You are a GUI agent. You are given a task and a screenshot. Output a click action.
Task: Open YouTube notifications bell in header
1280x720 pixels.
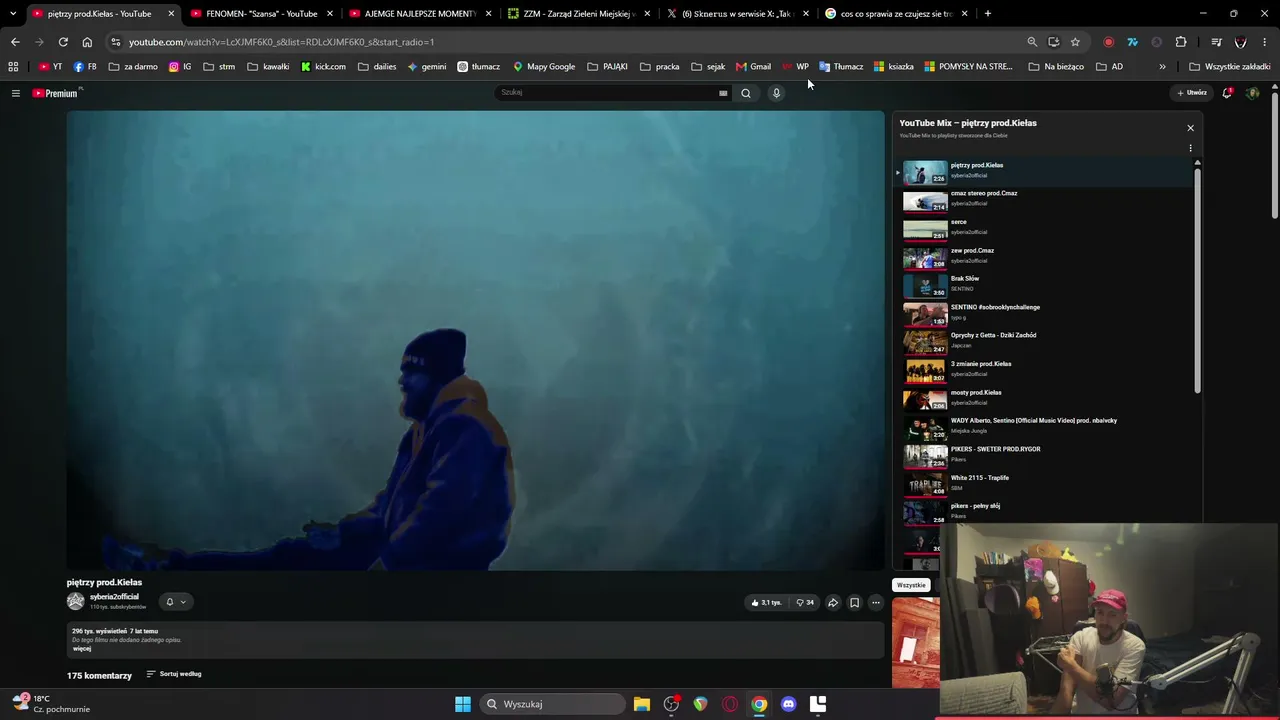click(1227, 93)
